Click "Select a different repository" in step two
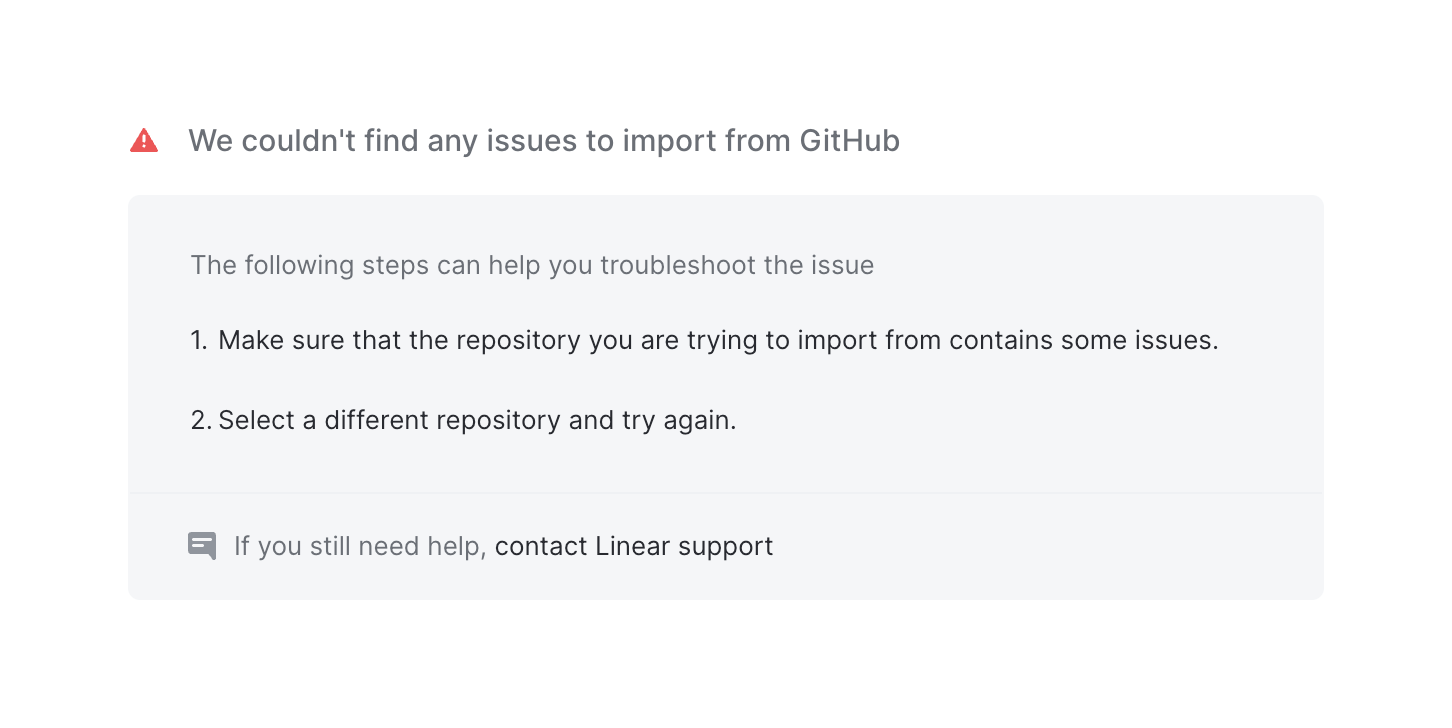The height and width of the screenshot is (728, 1452). pos(389,420)
